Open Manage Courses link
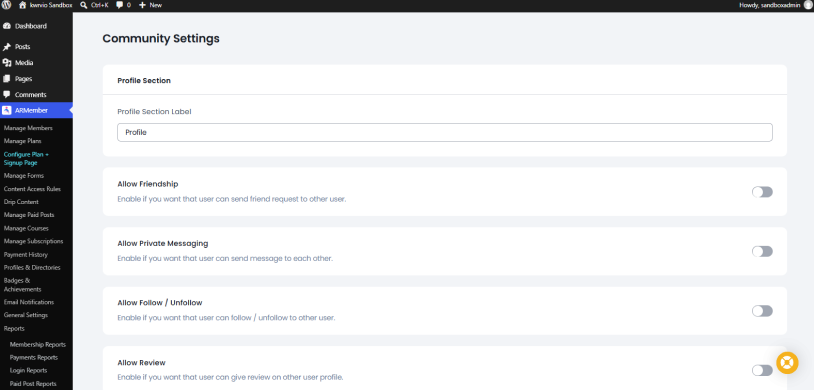The image size is (814, 390). pyautogui.click(x=26, y=228)
